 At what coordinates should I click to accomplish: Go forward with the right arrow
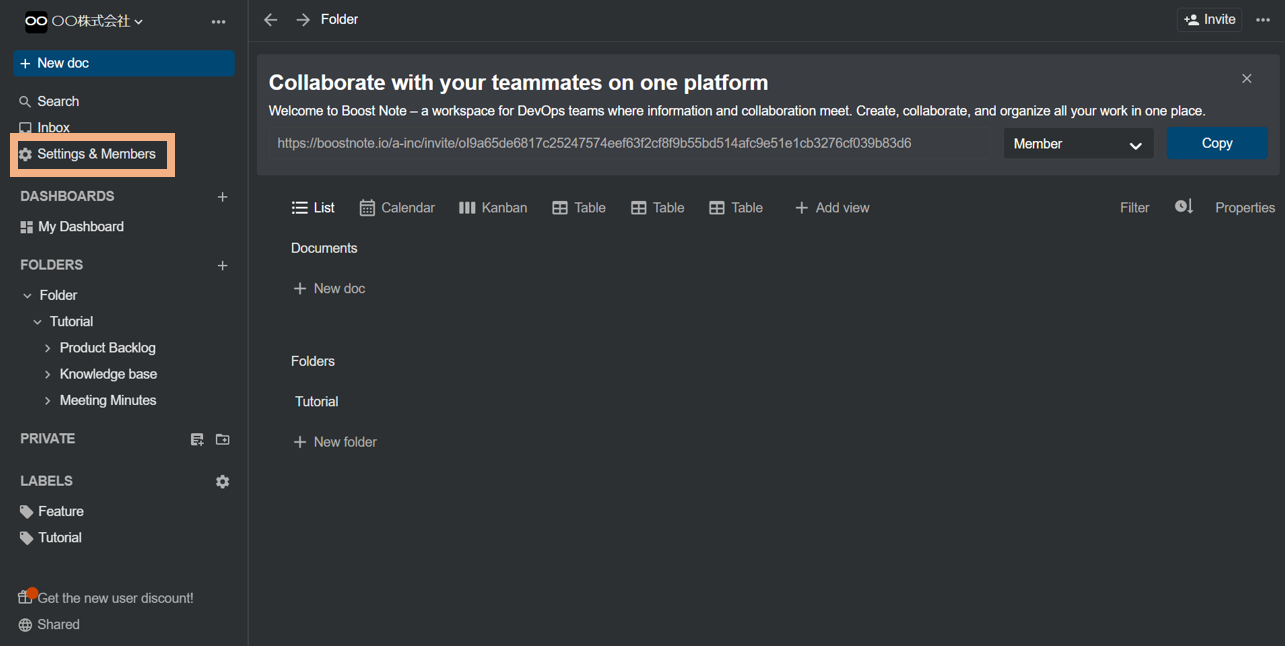303,20
